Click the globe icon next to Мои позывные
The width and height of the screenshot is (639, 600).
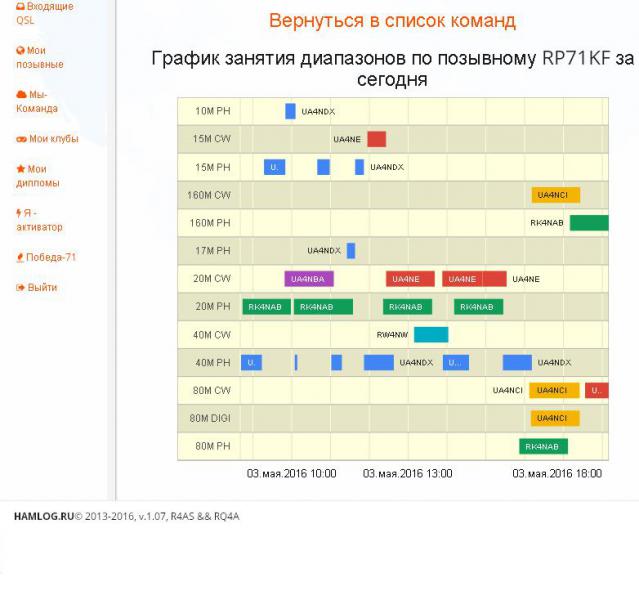click(x=20, y=50)
